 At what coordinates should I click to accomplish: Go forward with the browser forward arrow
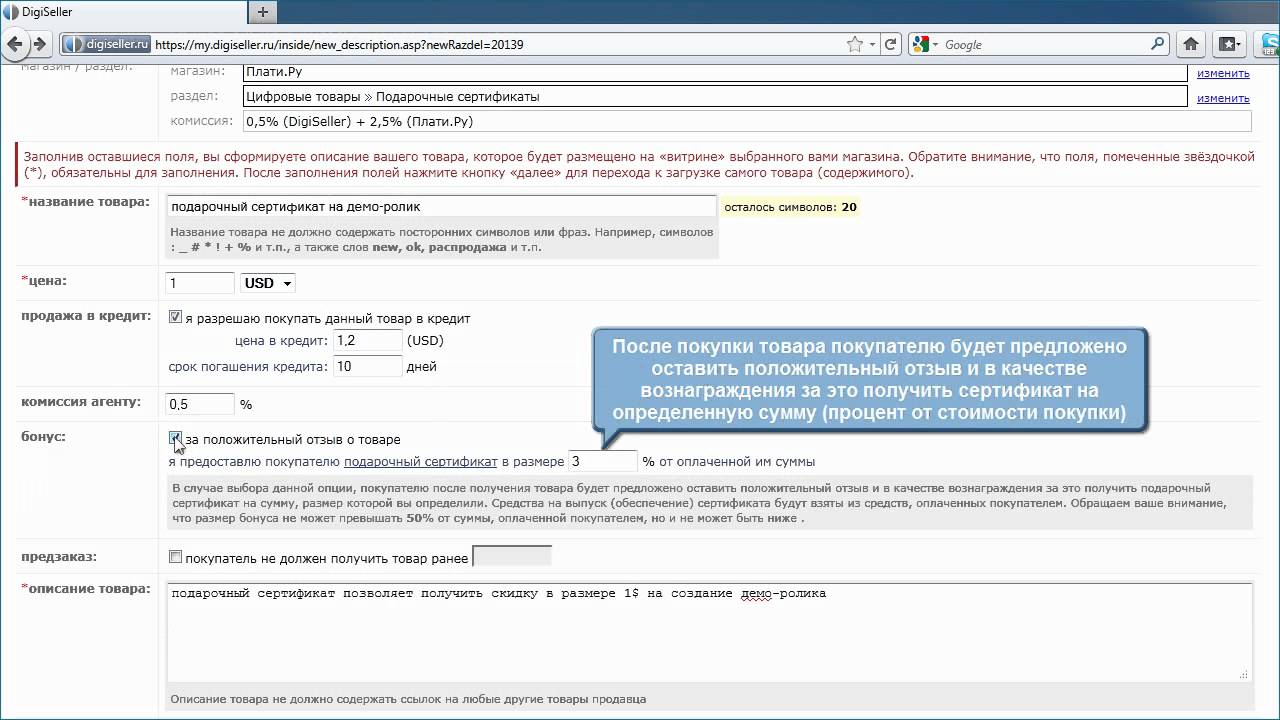40,44
